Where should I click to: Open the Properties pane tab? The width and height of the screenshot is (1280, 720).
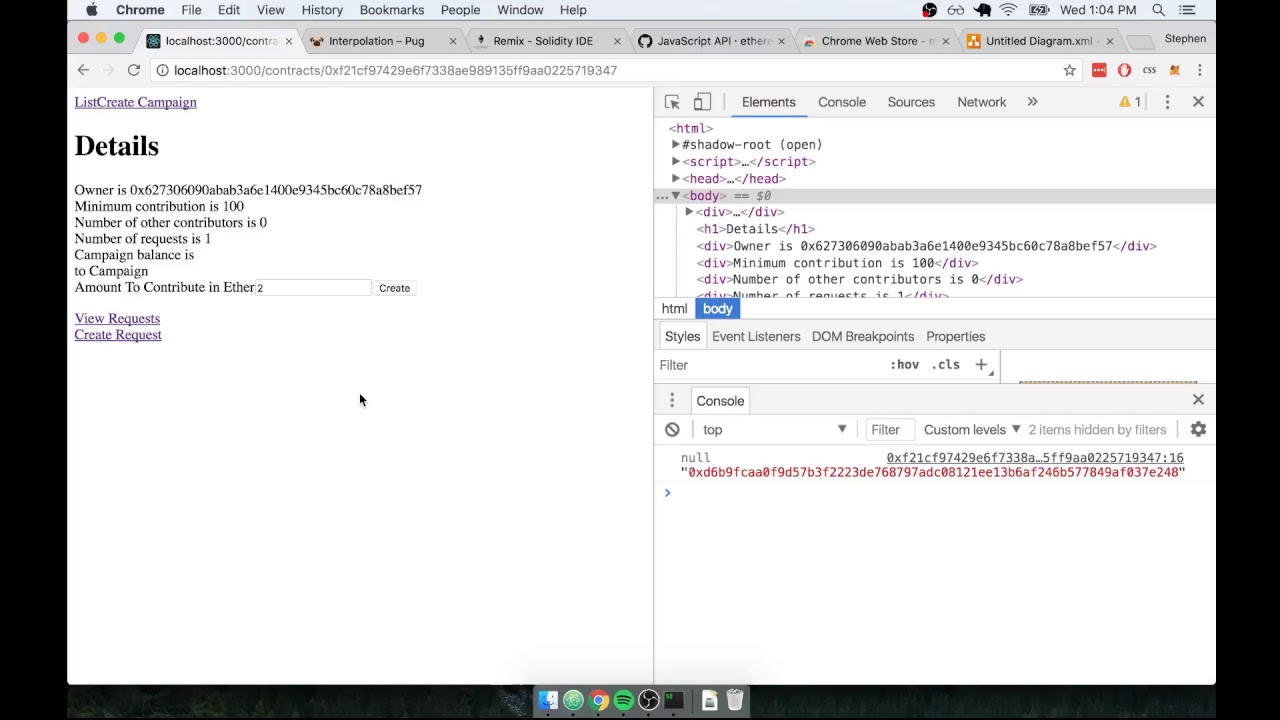point(955,337)
